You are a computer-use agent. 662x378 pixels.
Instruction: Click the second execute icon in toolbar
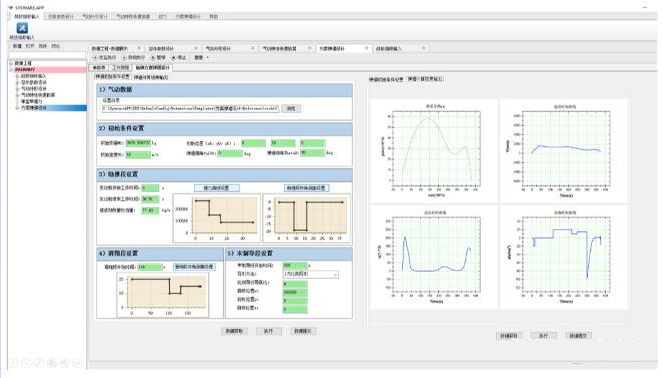pos(124,57)
